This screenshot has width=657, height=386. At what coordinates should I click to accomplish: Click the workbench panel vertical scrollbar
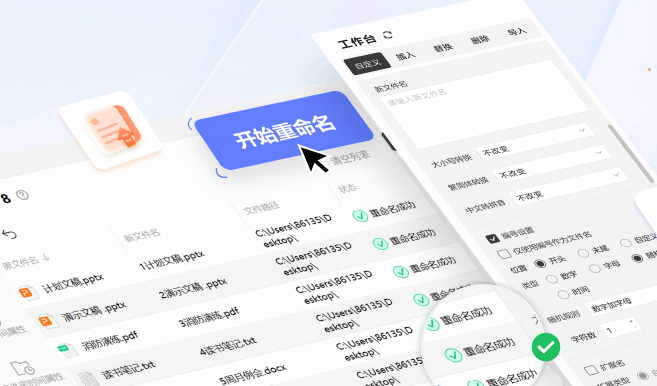(x=631, y=153)
